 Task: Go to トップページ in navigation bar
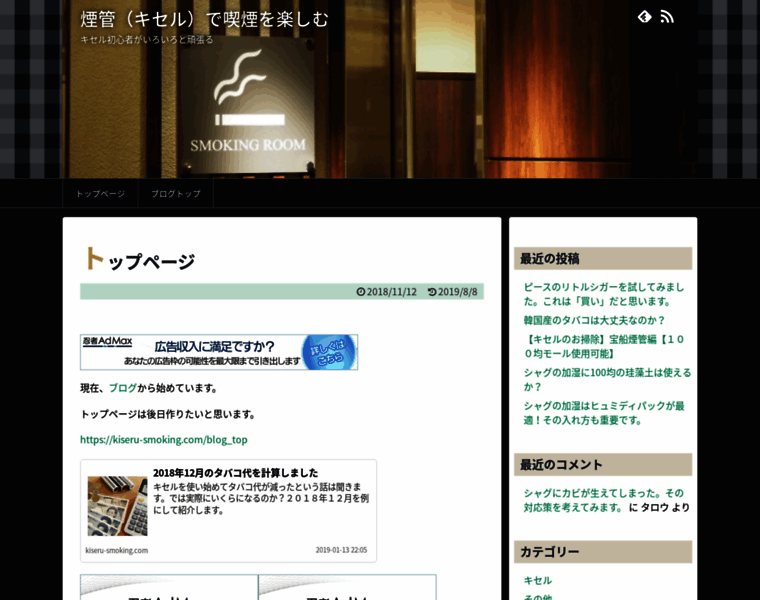coord(100,193)
